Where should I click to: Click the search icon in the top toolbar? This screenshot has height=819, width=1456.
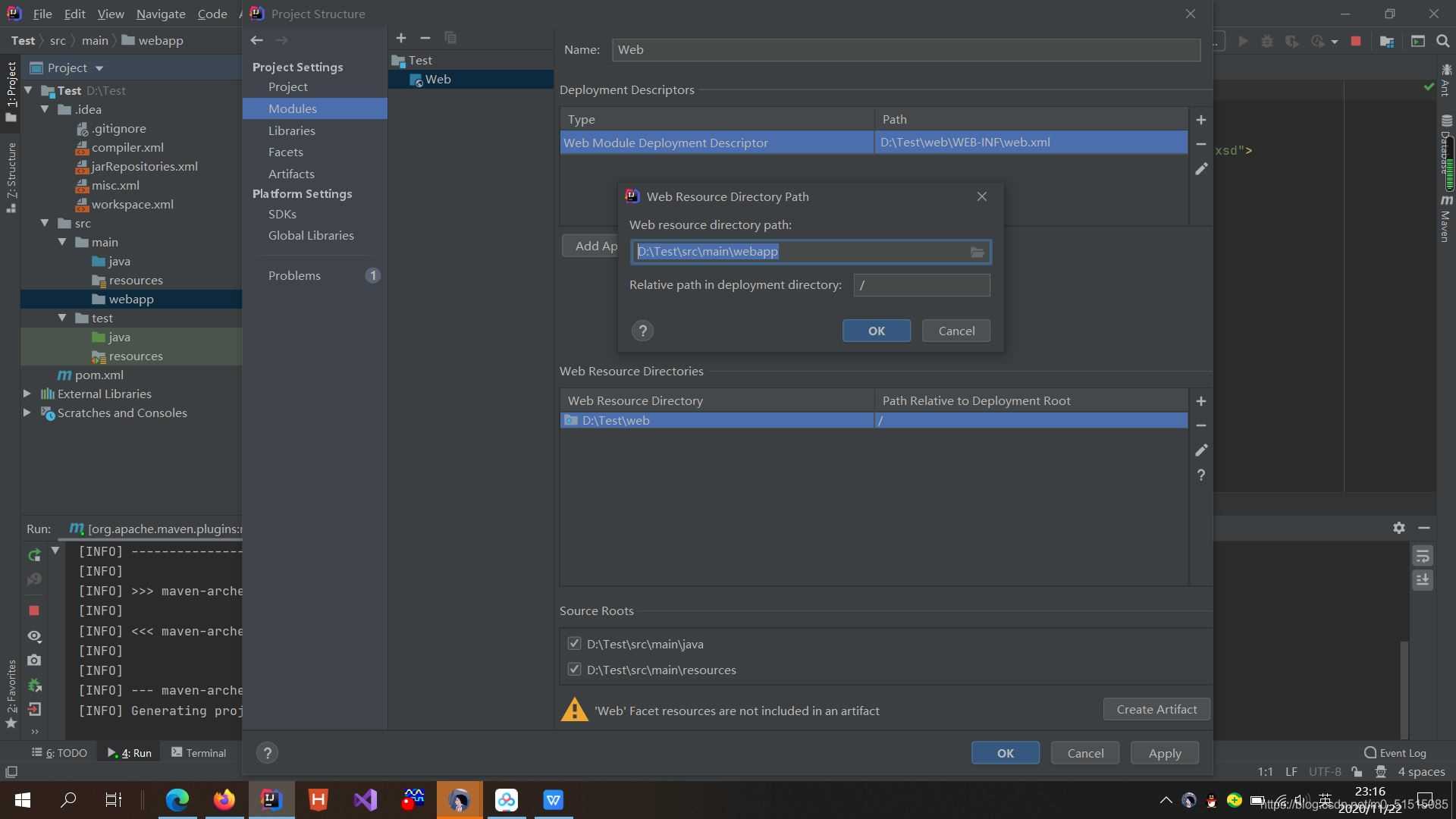pos(1442,41)
